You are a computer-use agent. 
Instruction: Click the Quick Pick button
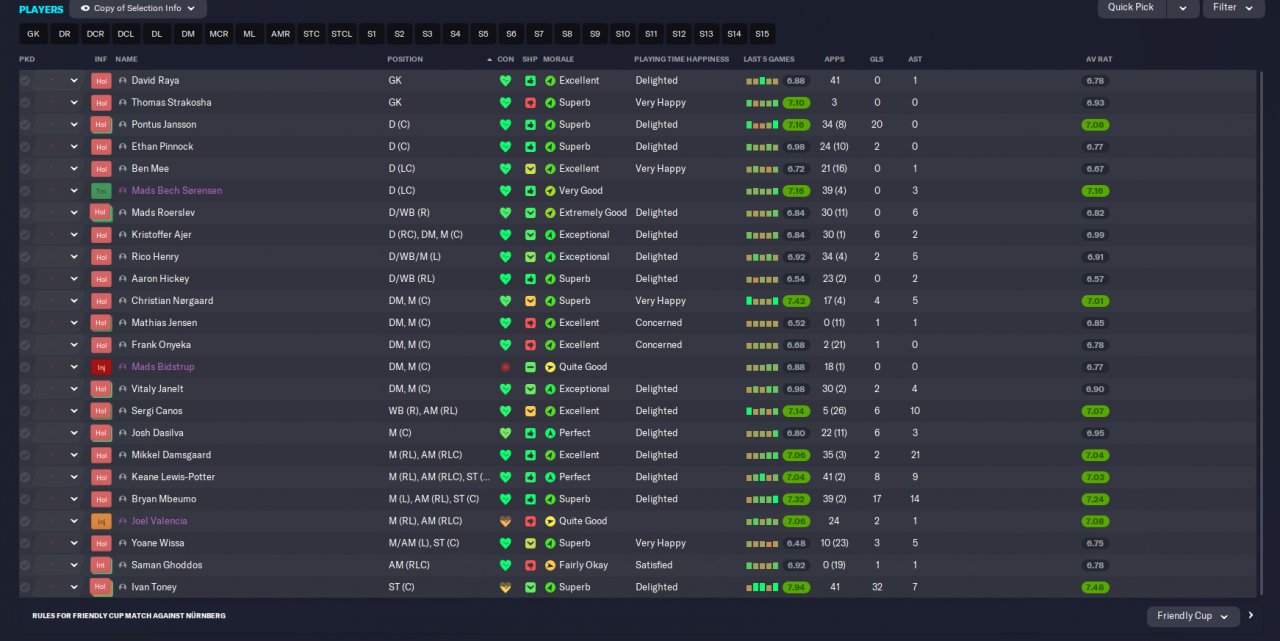point(1132,8)
